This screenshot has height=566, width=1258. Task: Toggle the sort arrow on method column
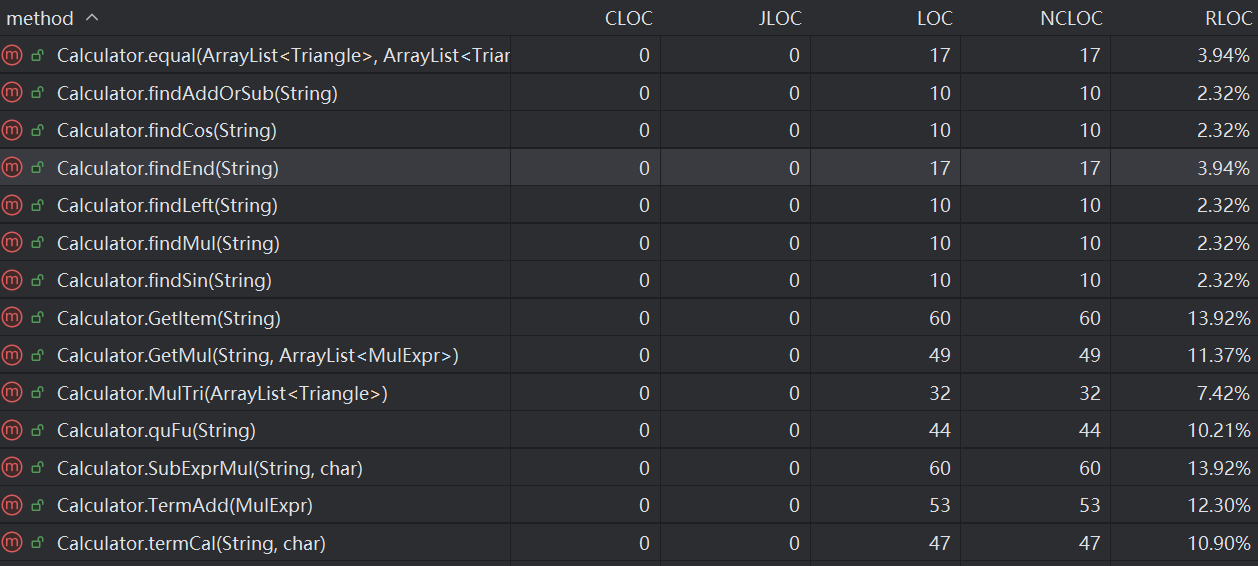(92, 18)
